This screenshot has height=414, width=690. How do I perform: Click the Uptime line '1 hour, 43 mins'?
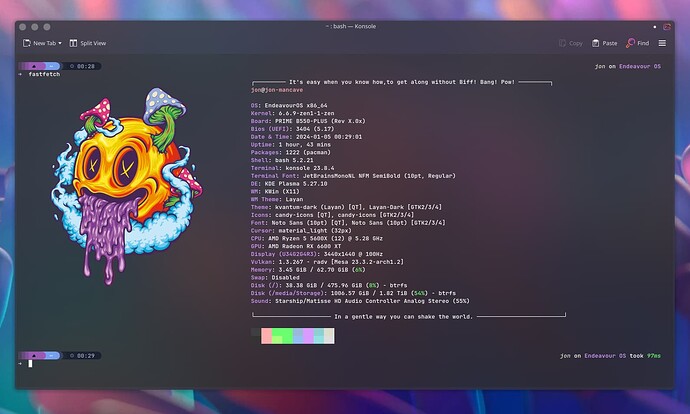point(290,145)
